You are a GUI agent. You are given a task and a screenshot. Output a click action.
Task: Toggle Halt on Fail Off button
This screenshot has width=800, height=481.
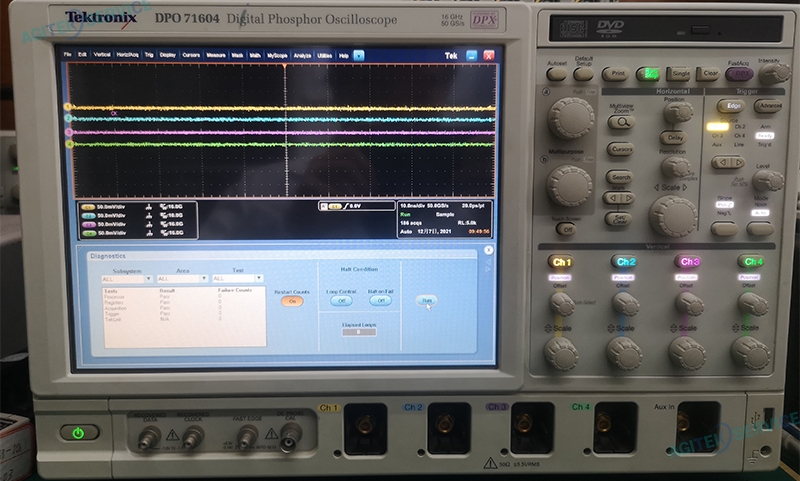(x=381, y=300)
